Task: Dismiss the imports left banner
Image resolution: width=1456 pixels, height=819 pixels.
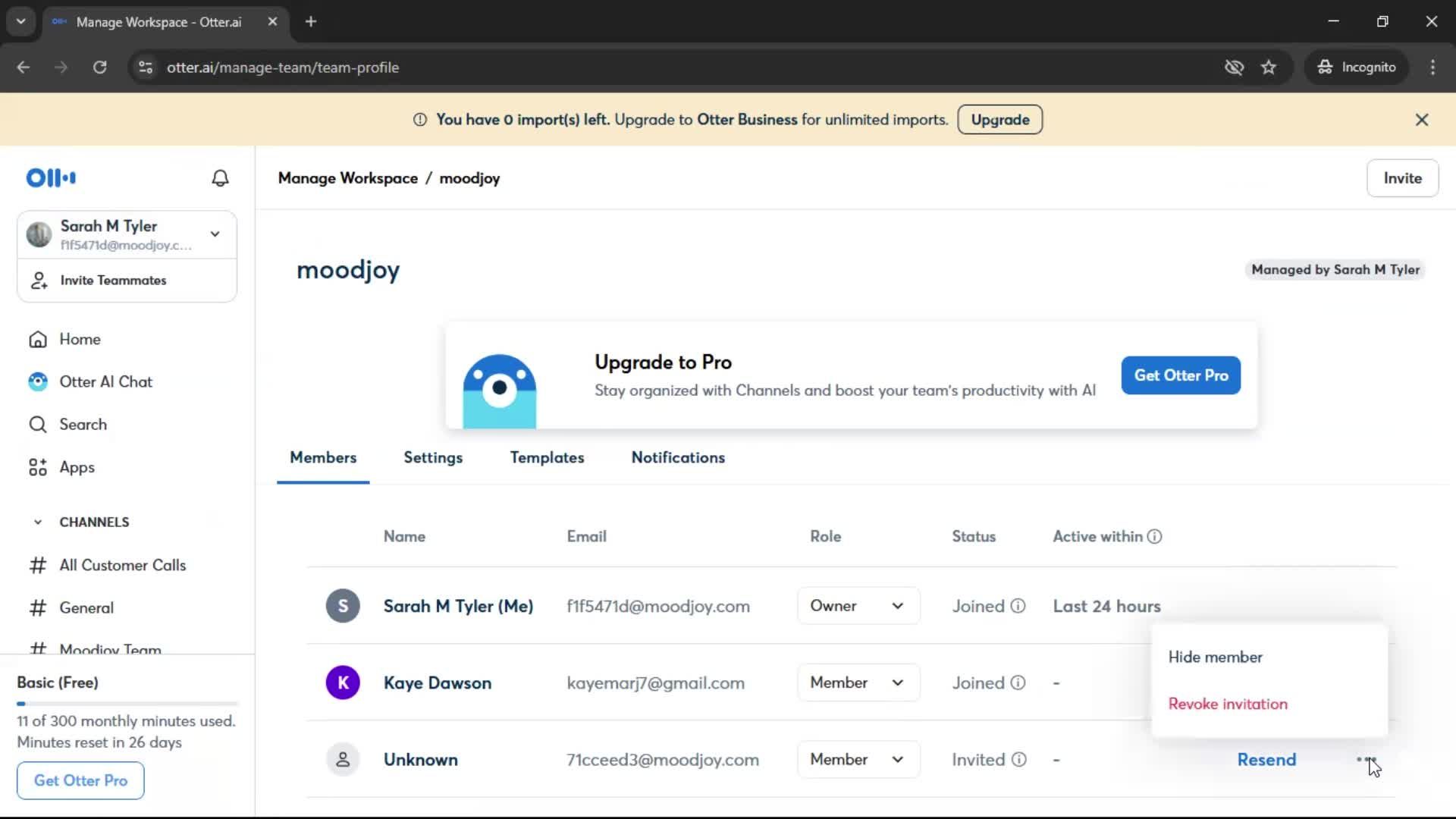Action: tap(1422, 120)
